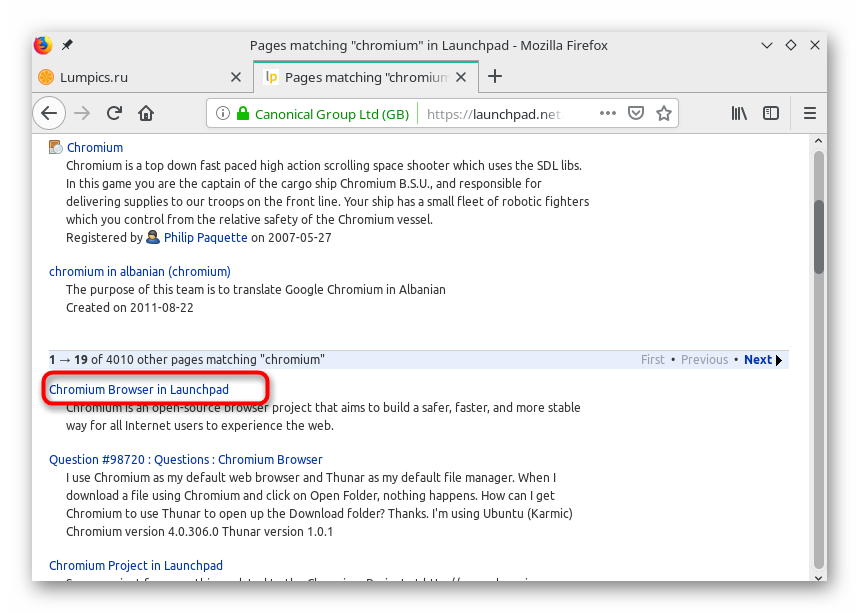The height and width of the screenshot is (613, 859).
Task: Click the "Created on 2011-08-22" text
Action: click(130, 307)
